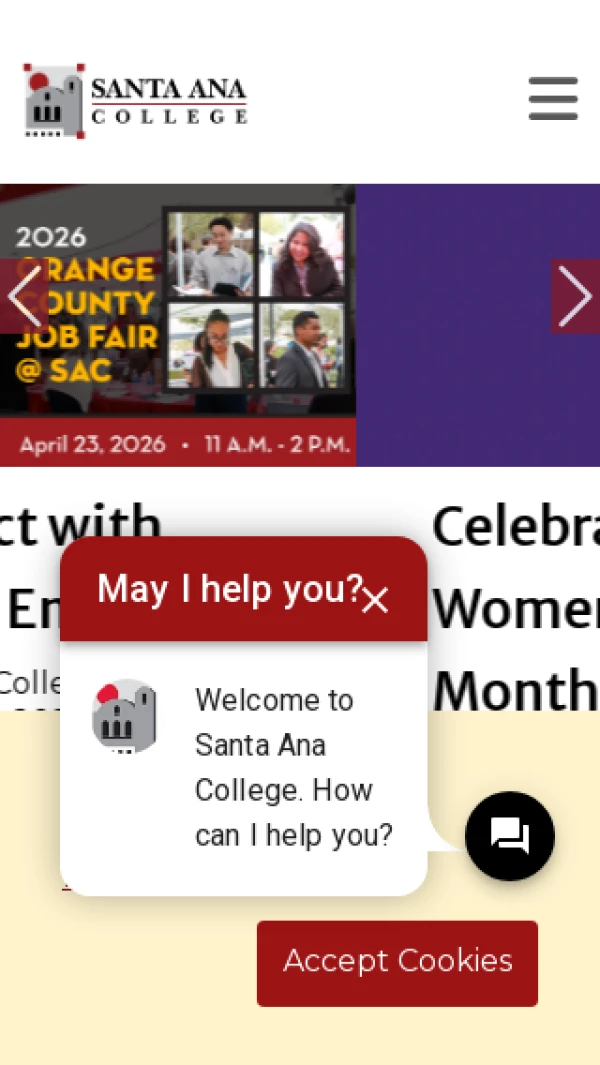The height and width of the screenshot is (1065, 600).
Task: Click the Santa Ana College building logo icon
Action: tap(54, 101)
